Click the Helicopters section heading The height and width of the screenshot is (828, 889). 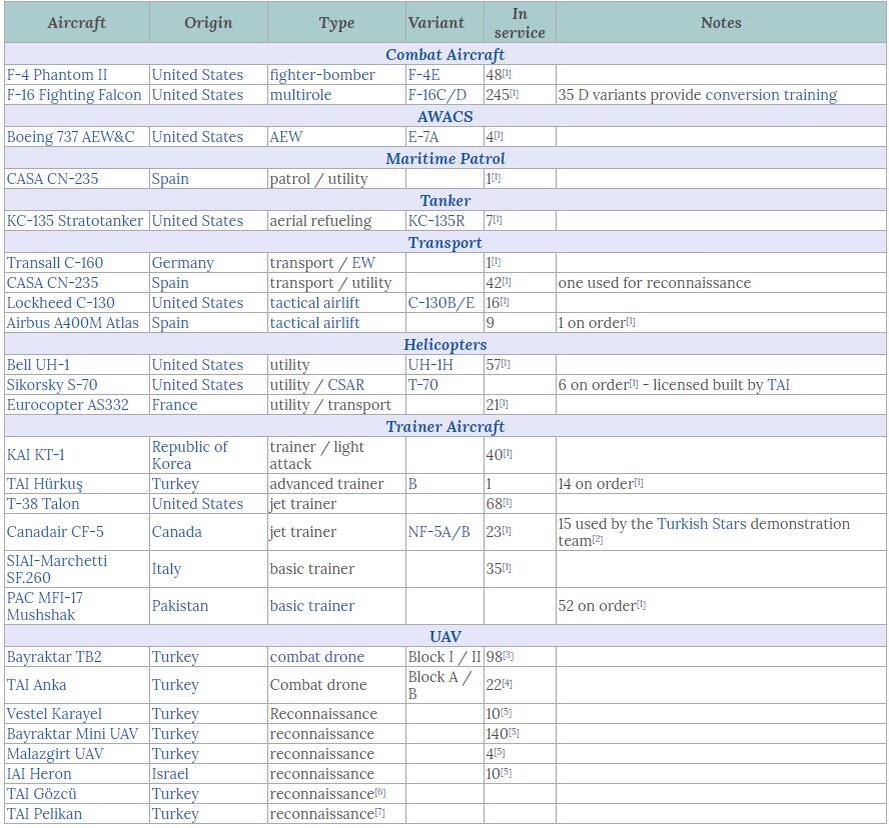pyautogui.click(x=445, y=344)
